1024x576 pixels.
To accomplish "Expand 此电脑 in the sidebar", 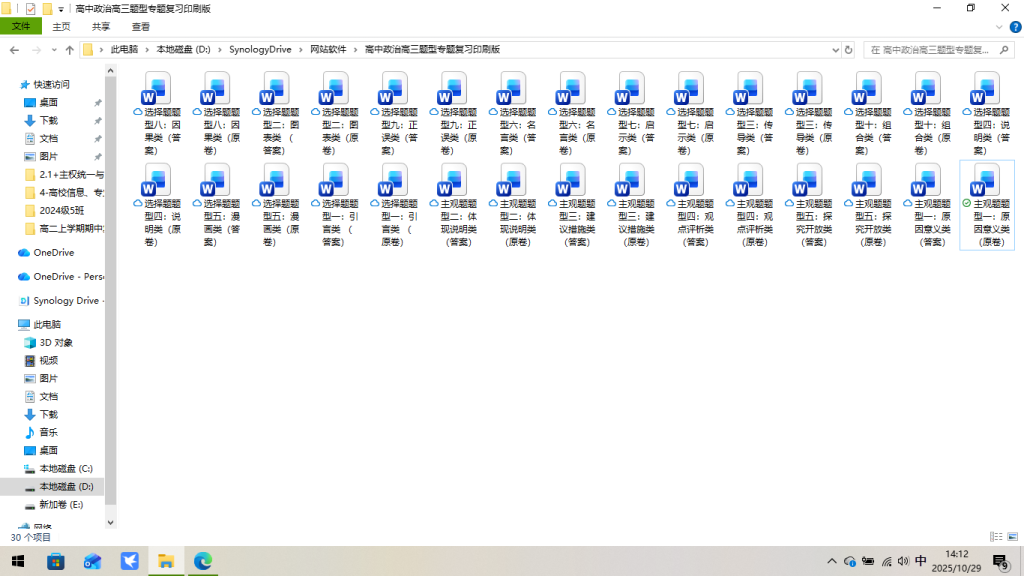I will point(17,322).
